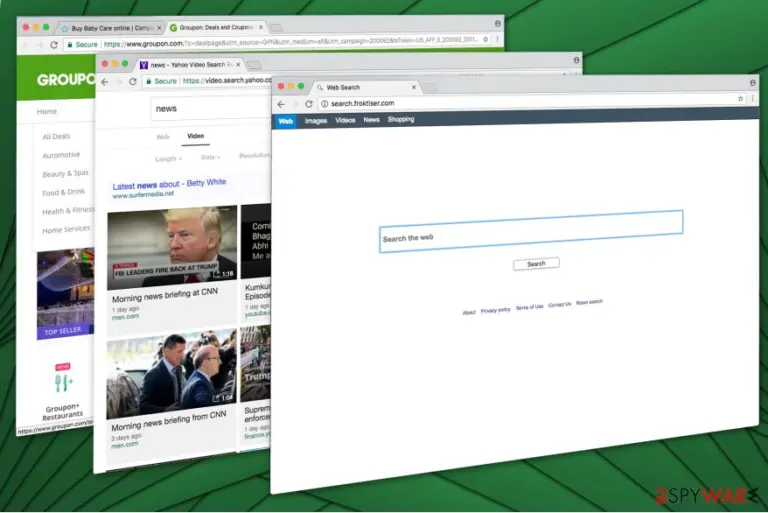Reload the search.froktiser.com page

[x=309, y=104]
